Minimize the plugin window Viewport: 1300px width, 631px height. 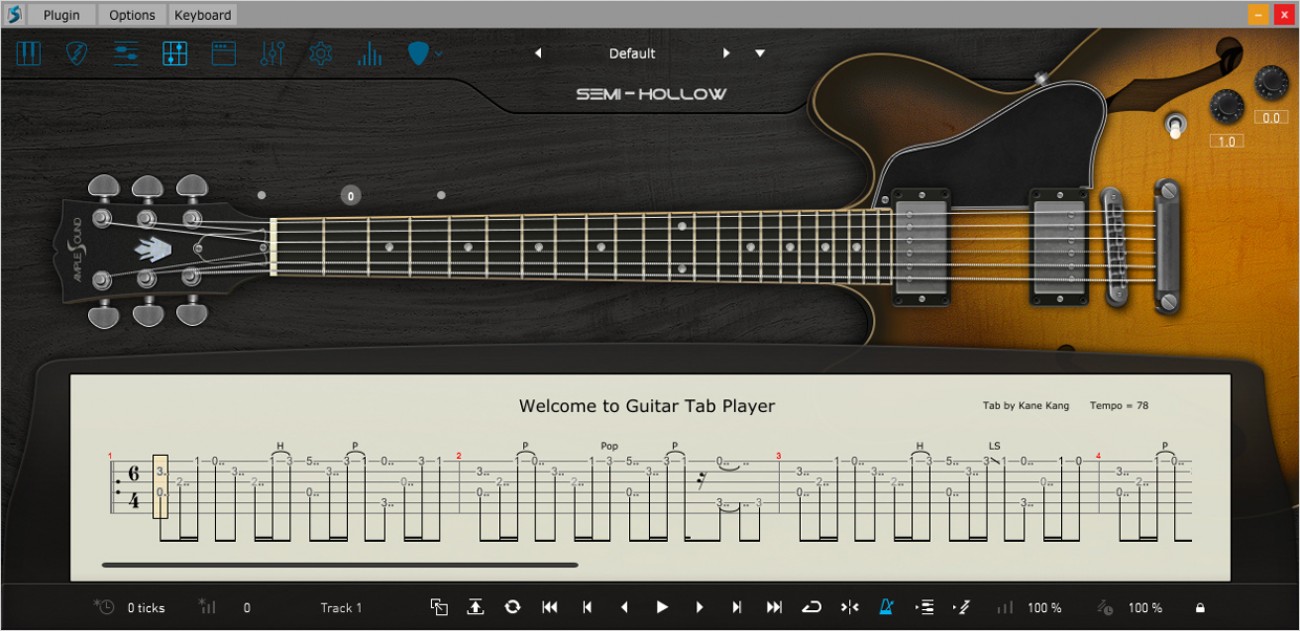[x=1258, y=14]
